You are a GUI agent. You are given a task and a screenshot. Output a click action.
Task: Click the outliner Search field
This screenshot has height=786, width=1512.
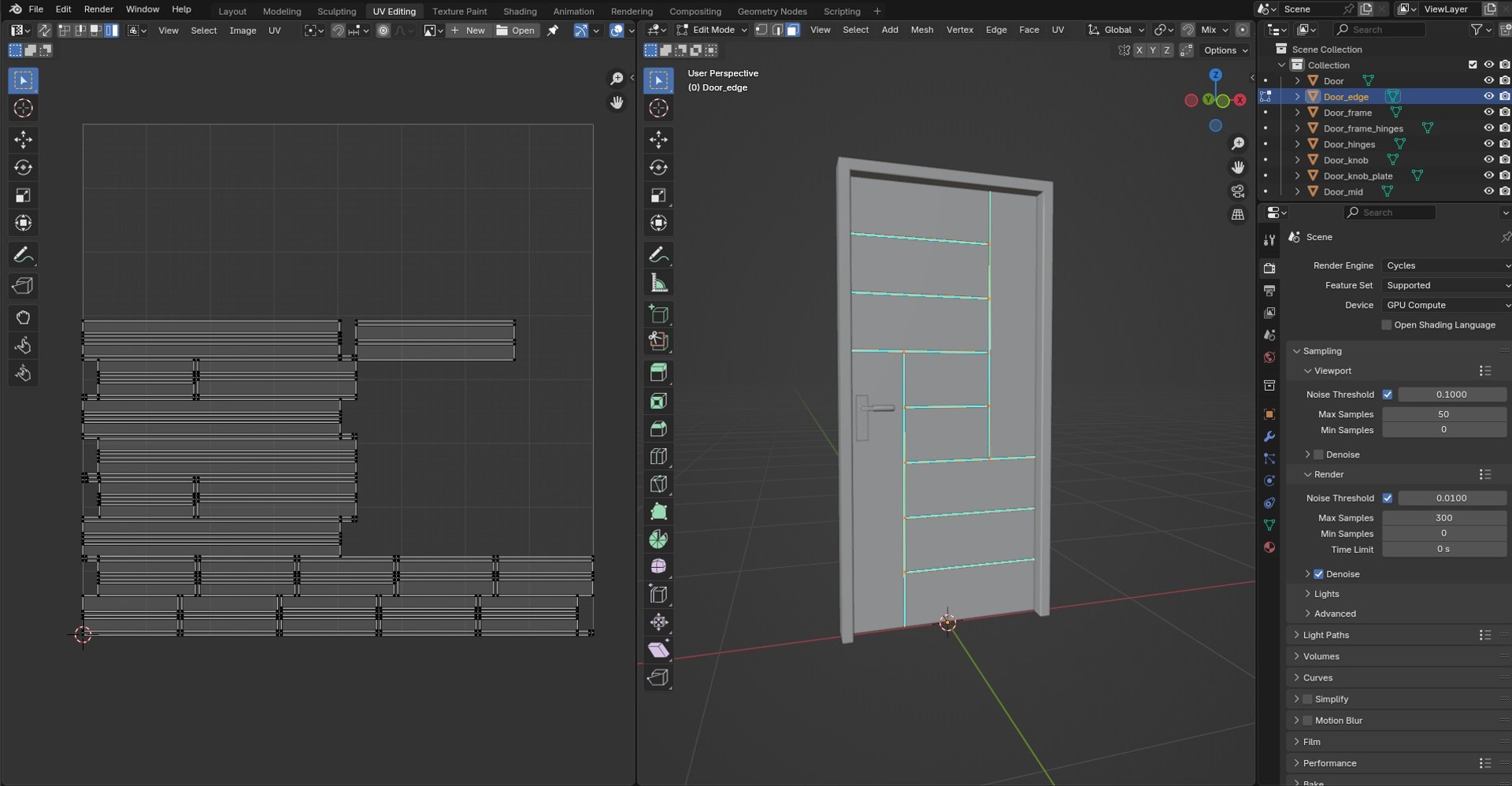click(1380, 30)
